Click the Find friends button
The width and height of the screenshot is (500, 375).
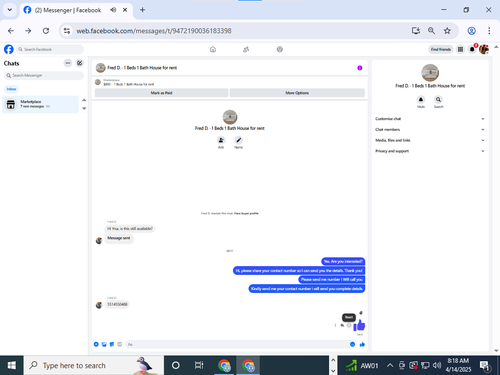[x=441, y=49]
